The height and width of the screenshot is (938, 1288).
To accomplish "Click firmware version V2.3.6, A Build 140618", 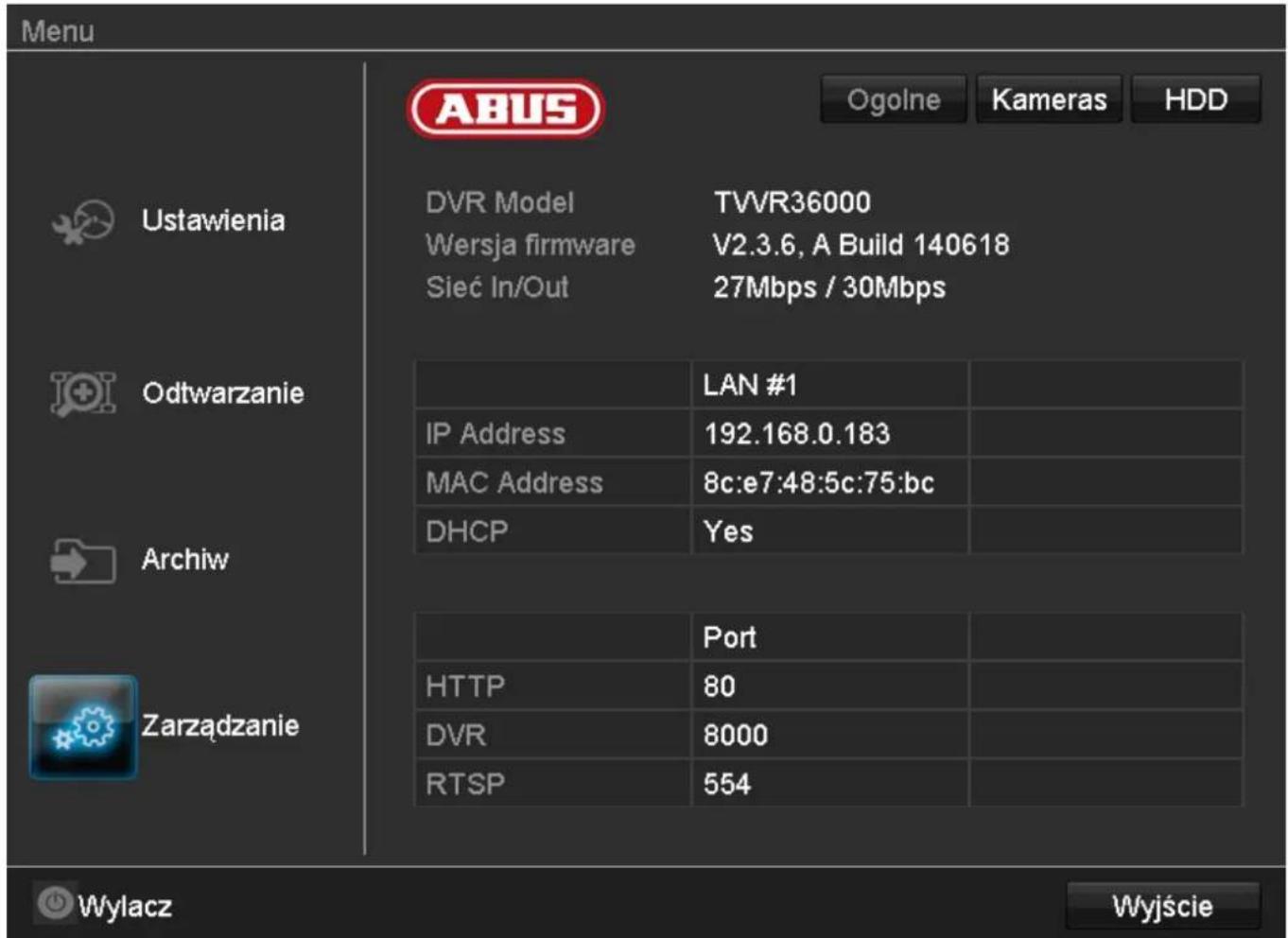I will click(x=862, y=245).
